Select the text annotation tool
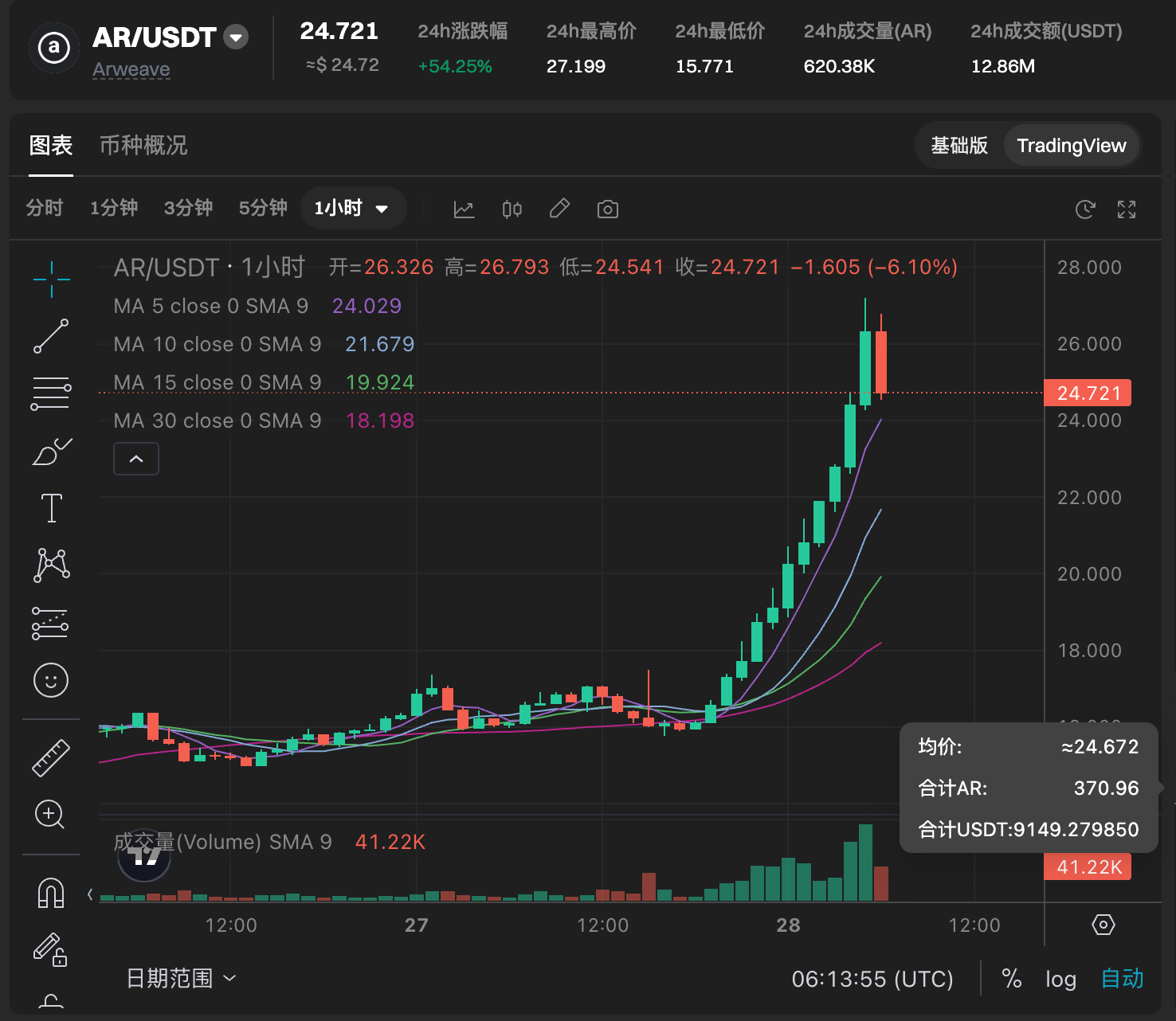1176x1021 pixels. [x=51, y=508]
